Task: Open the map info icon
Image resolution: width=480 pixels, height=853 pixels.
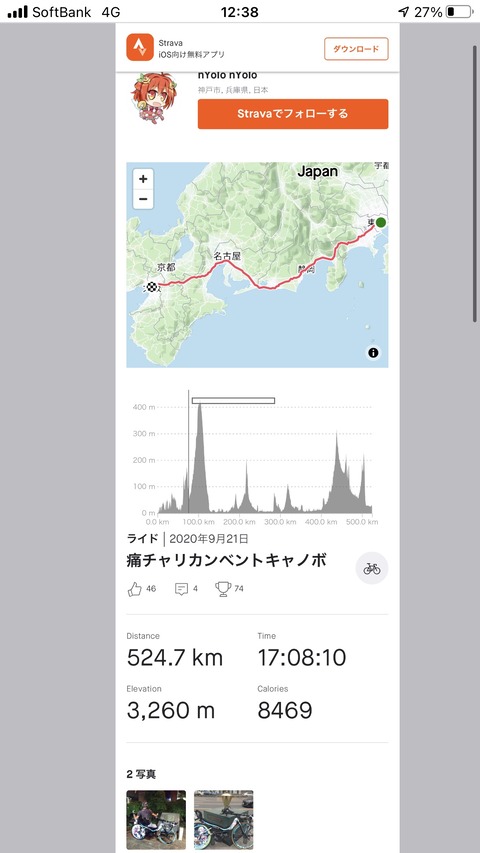Action: pyautogui.click(x=373, y=353)
